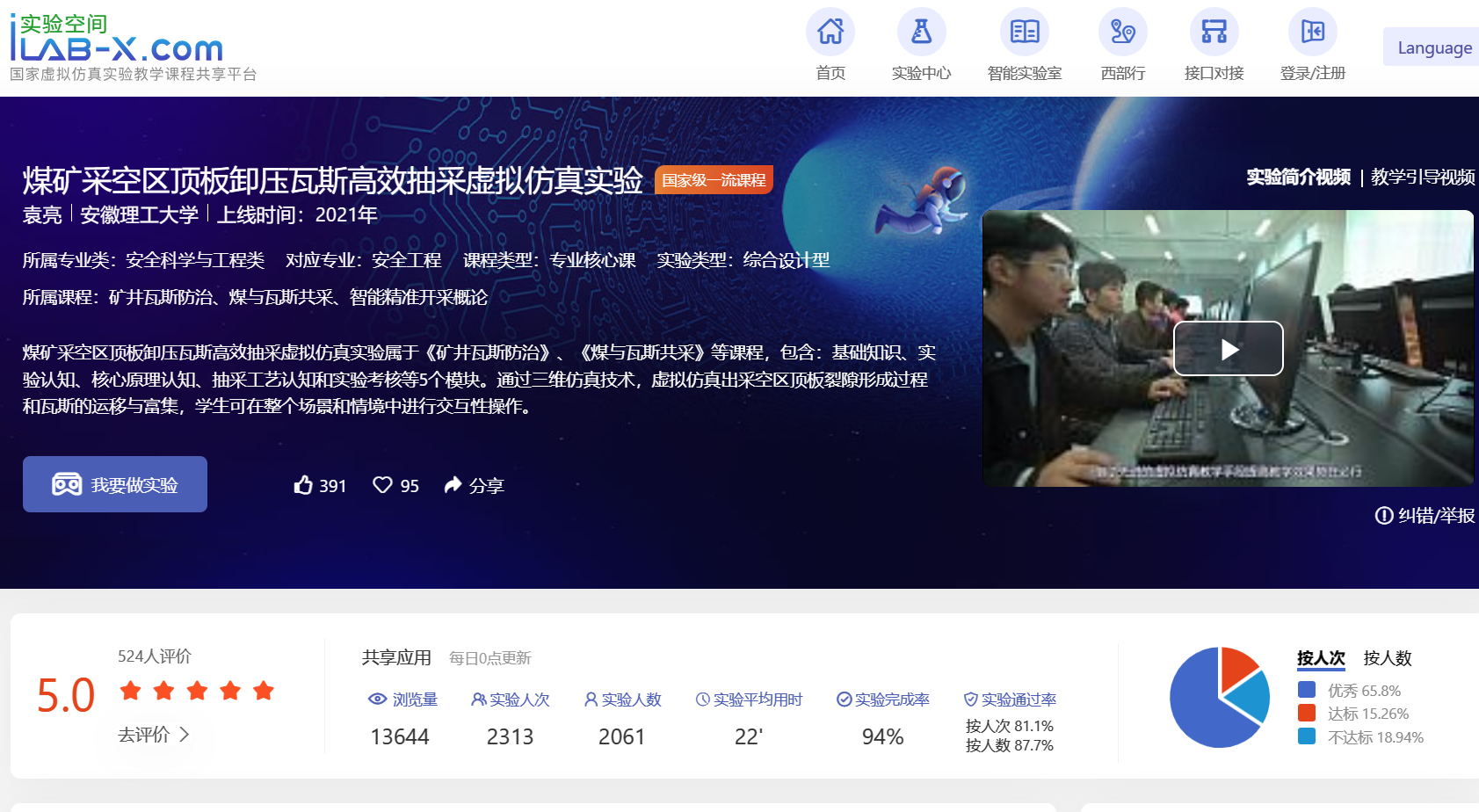Open the 首页 home icon

[x=830, y=33]
